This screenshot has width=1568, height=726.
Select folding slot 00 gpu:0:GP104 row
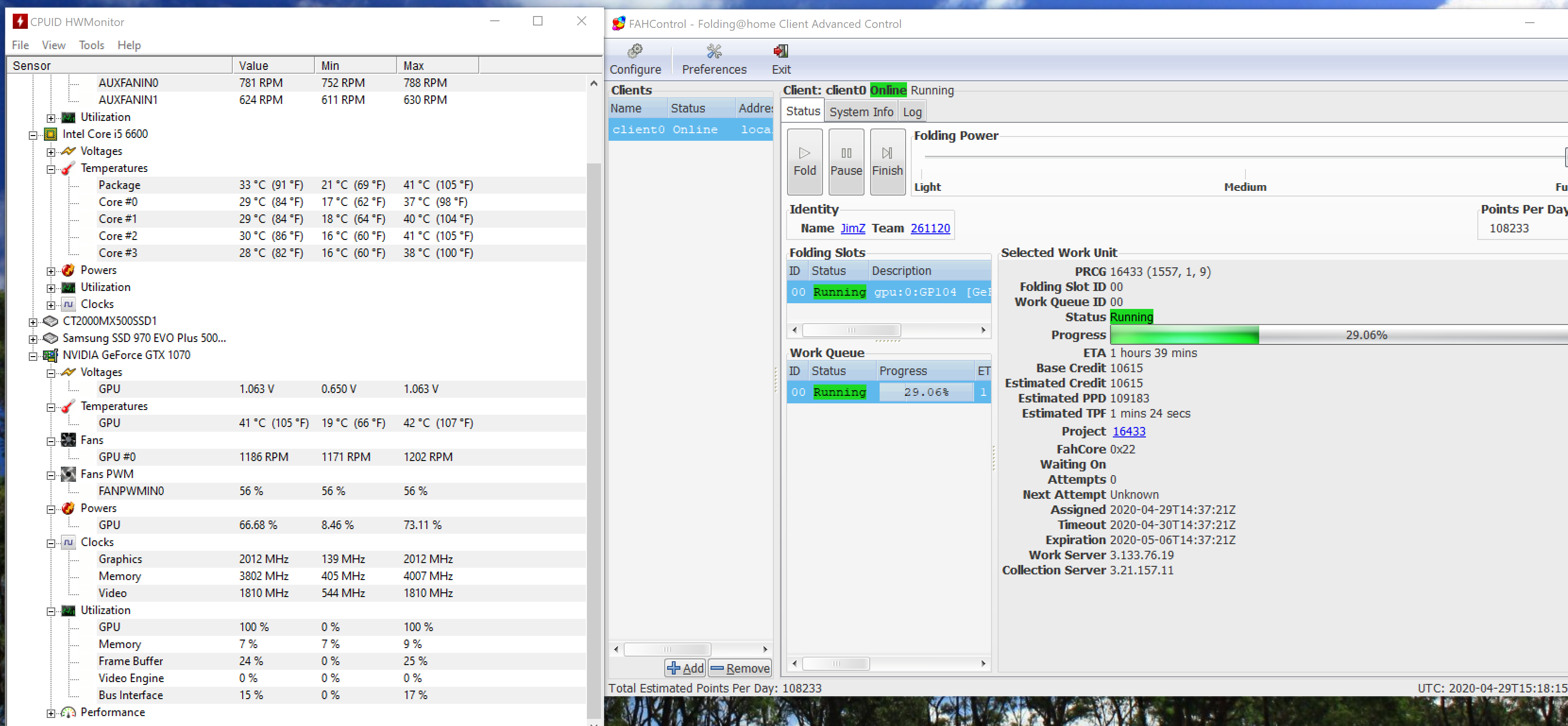[x=888, y=292]
